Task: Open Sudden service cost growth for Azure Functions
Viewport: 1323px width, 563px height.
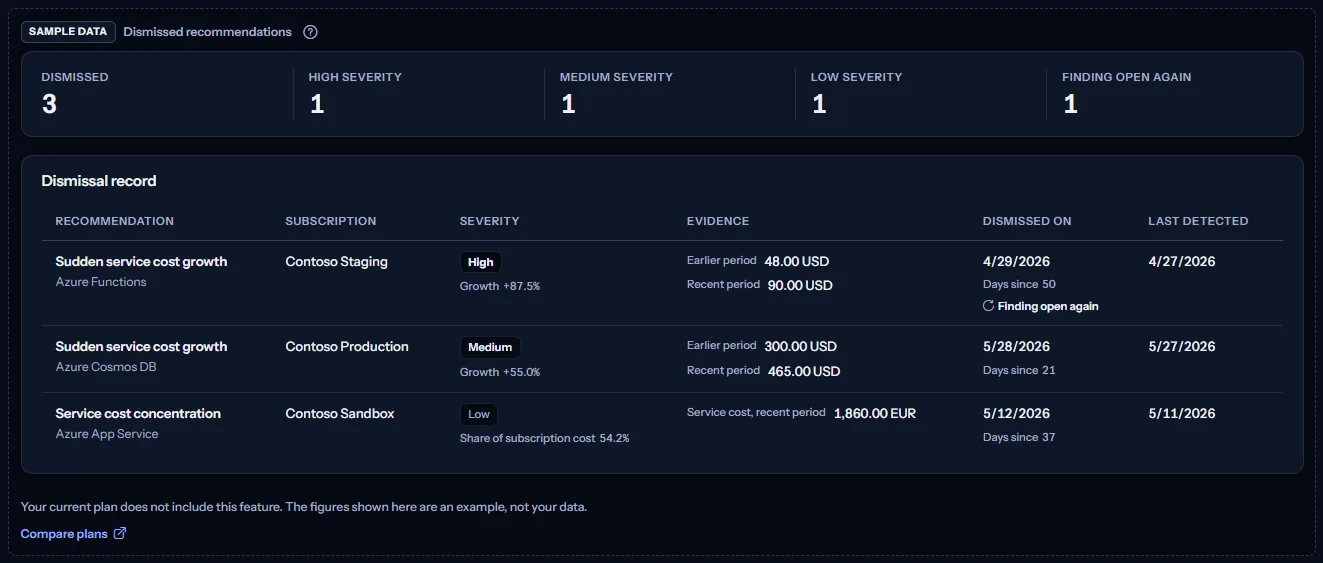Action: 141,262
